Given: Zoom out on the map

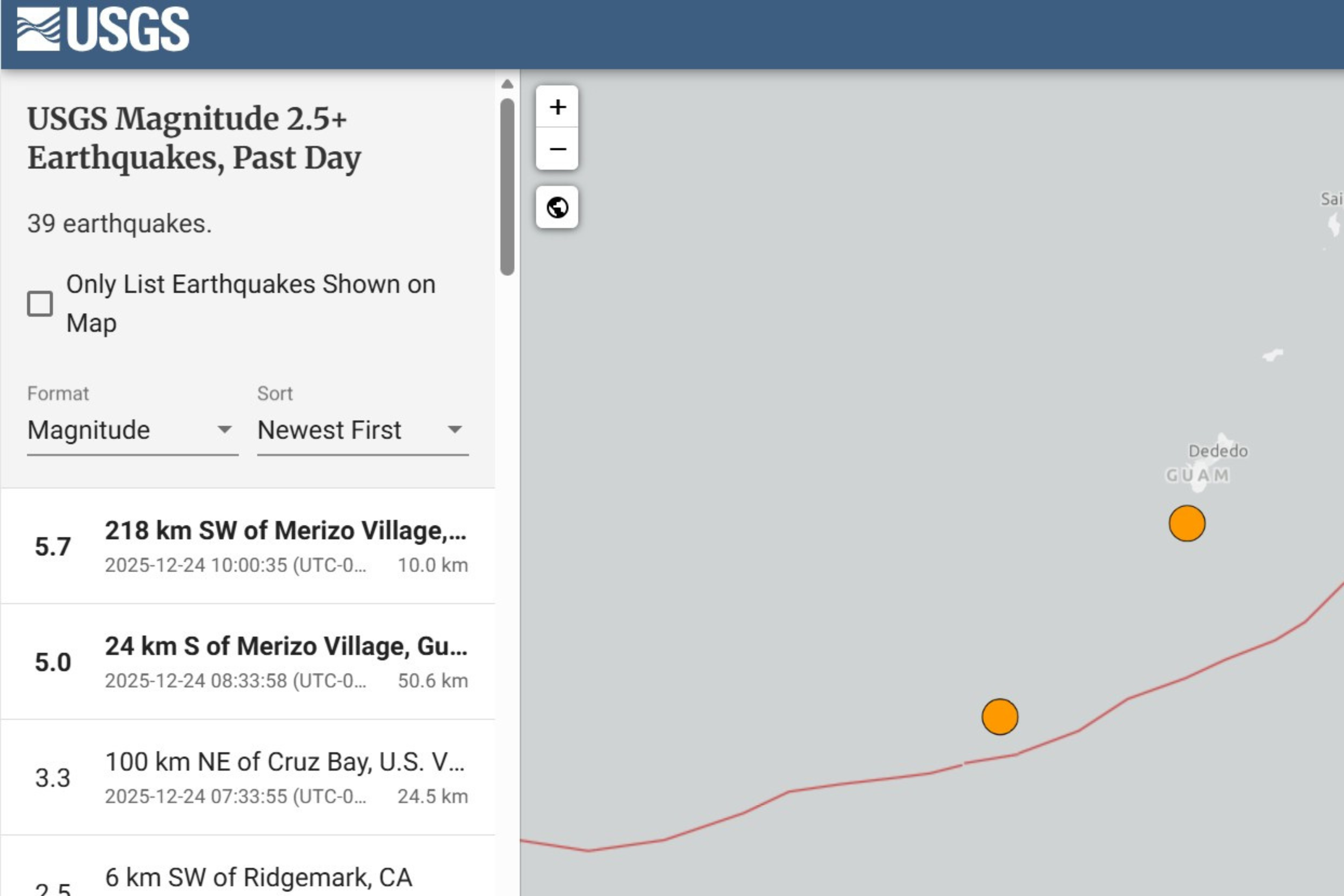Looking at the screenshot, I should click(x=557, y=149).
